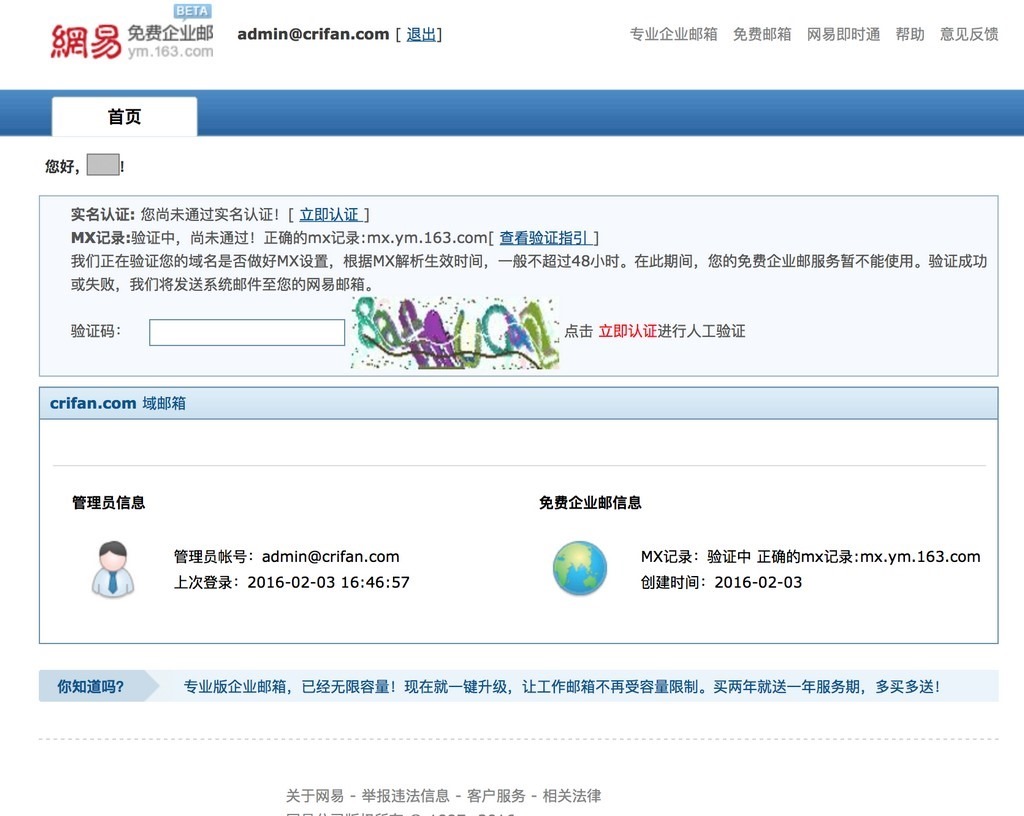This screenshot has height=816, width=1024.
Task: Open 免费邮箱 in top navigation
Action: (762, 34)
